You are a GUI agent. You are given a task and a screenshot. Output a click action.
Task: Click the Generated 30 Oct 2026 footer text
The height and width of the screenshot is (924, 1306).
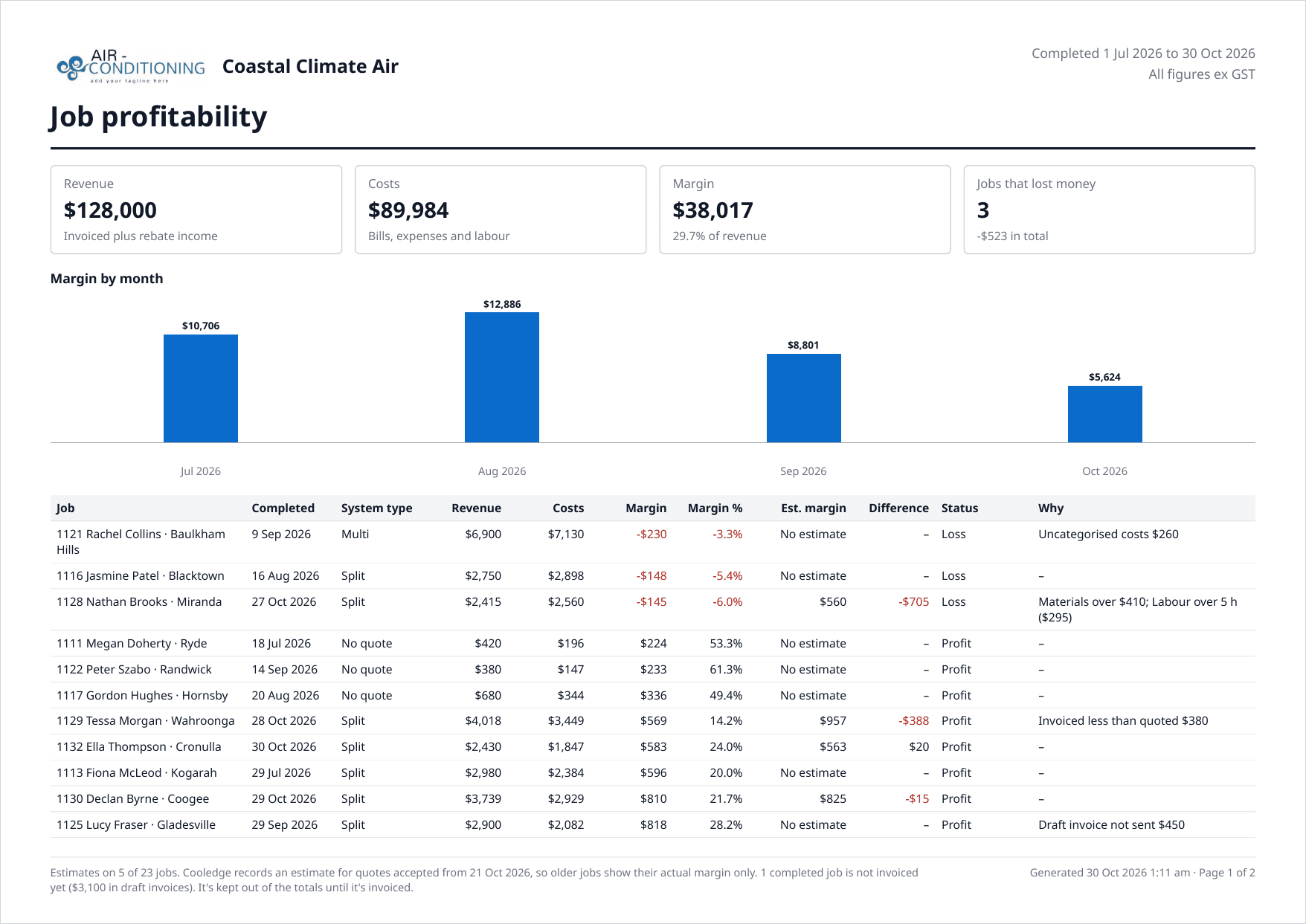(1142, 873)
